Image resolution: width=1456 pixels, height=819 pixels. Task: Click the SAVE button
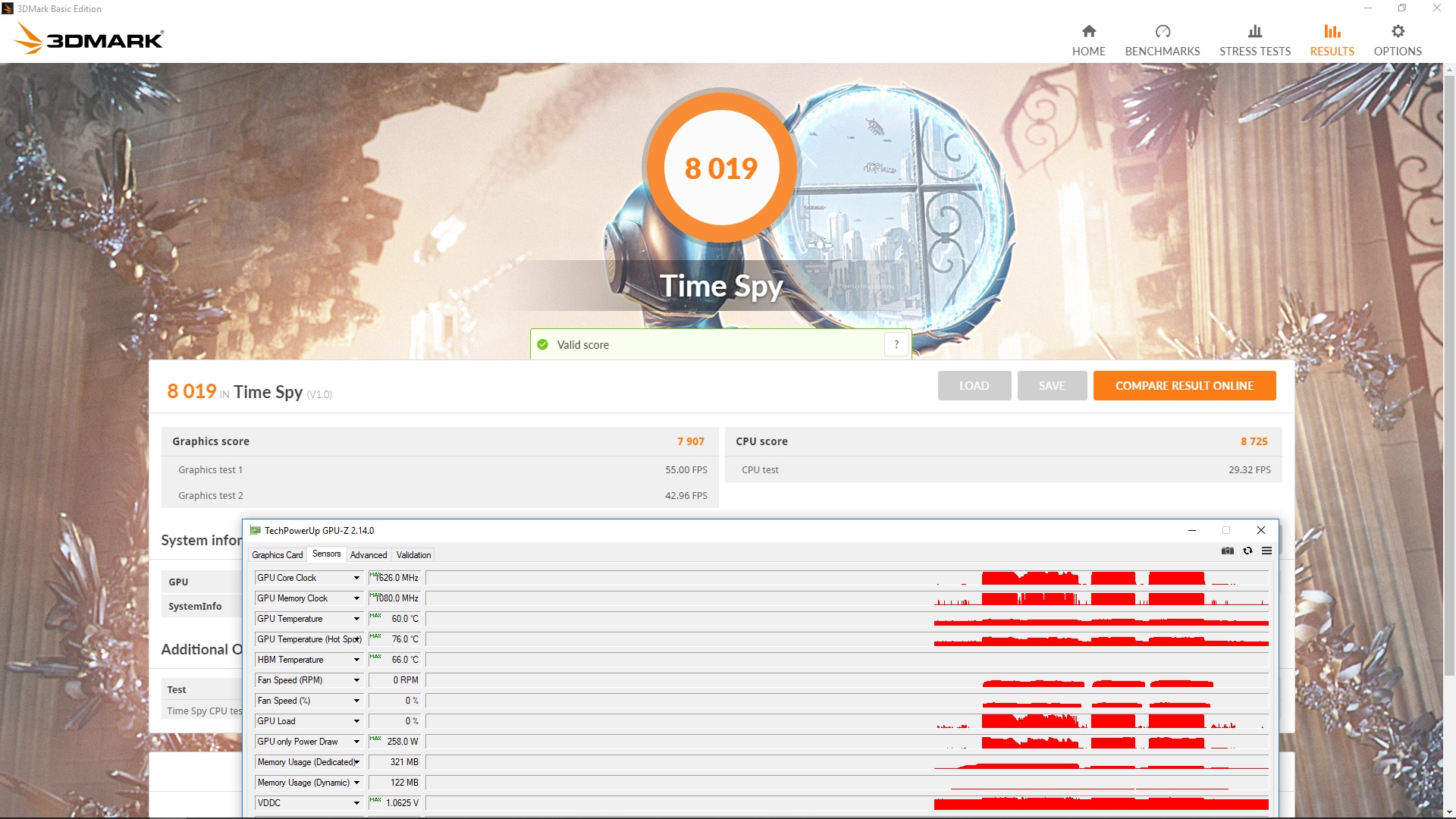coord(1052,386)
